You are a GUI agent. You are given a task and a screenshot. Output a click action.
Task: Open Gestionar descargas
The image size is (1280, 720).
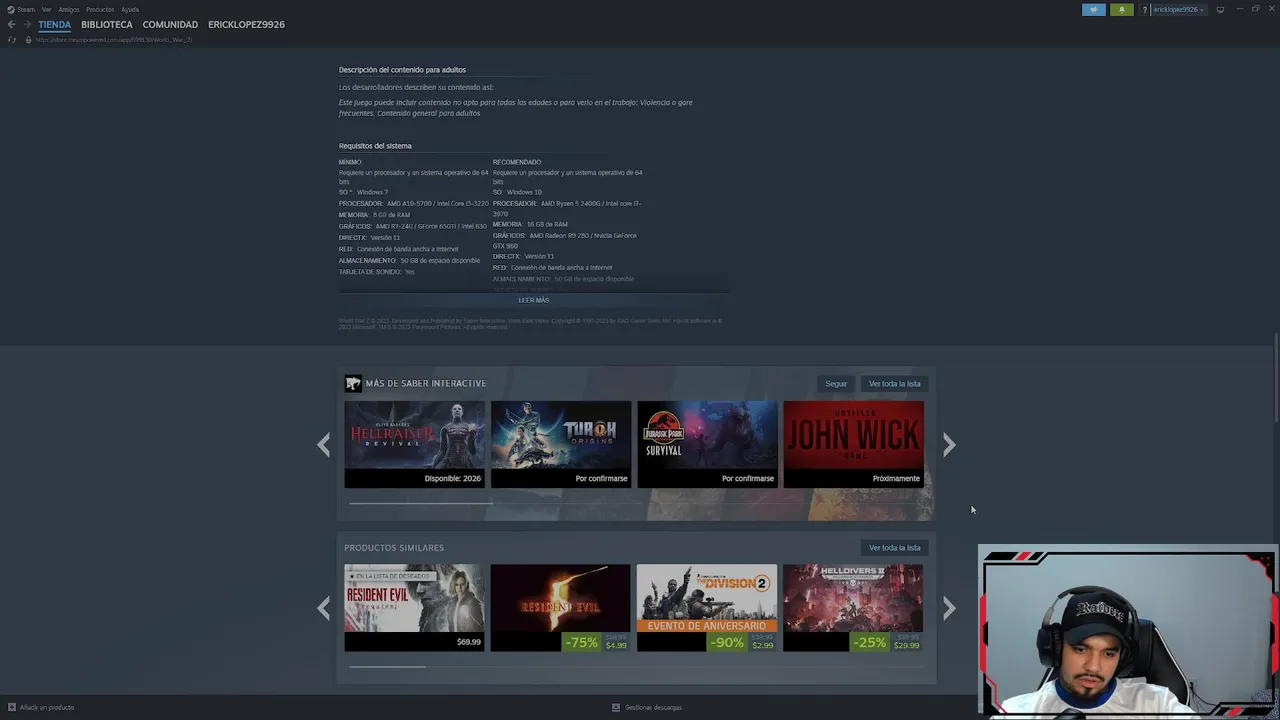point(653,707)
